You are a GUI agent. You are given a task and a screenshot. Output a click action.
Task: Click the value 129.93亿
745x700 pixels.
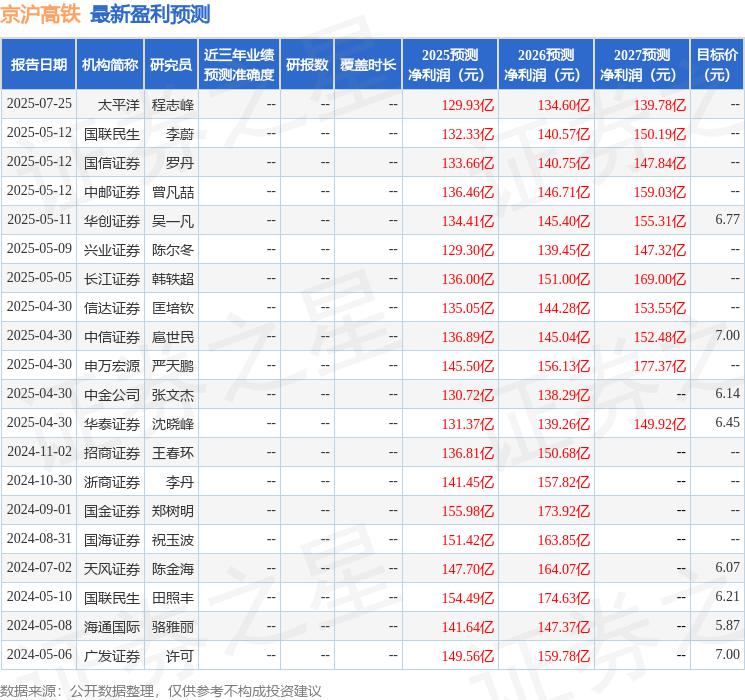click(x=468, y=105)
